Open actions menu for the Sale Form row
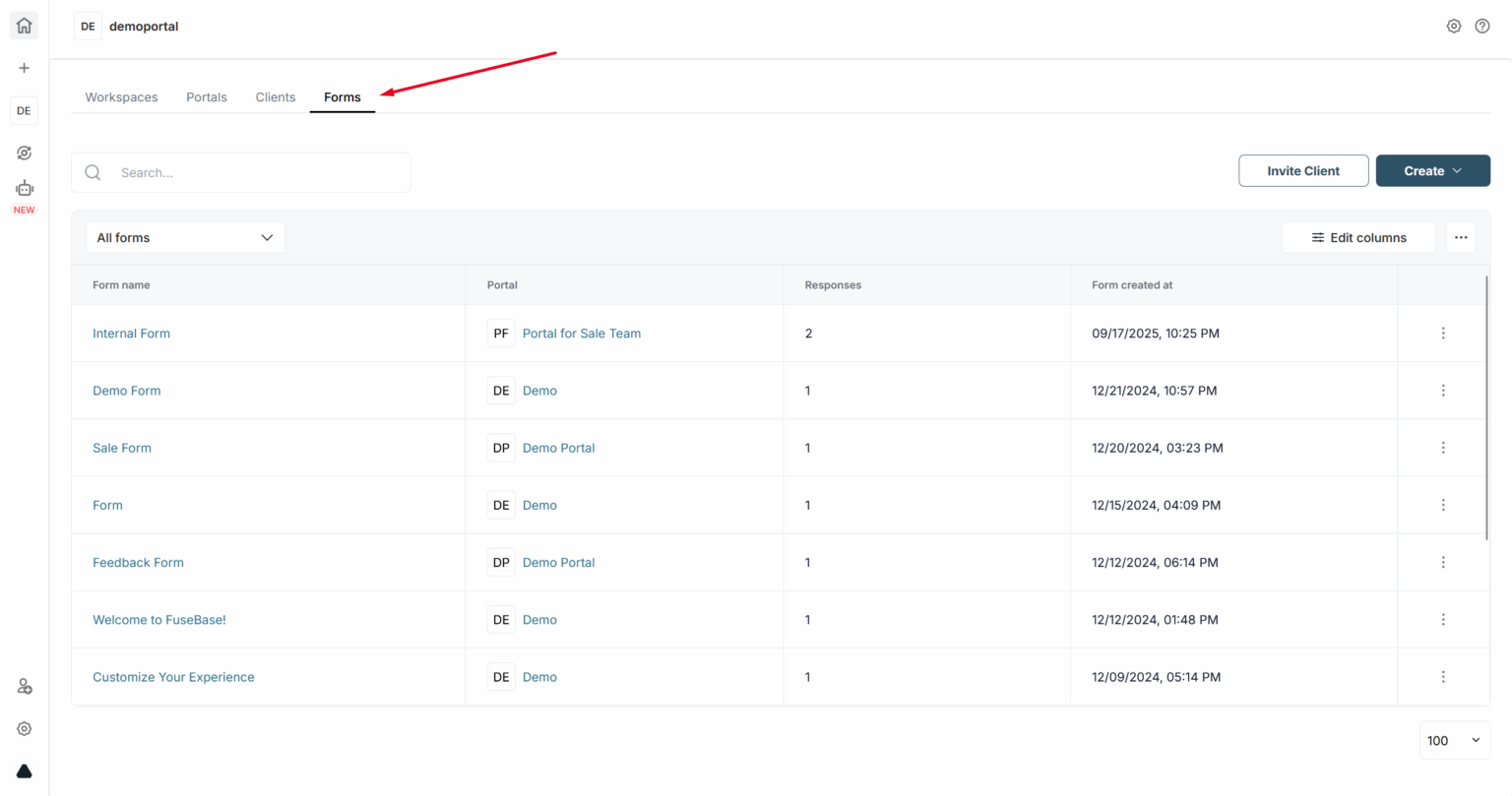1512x796 pixels. pos(1443,448)
